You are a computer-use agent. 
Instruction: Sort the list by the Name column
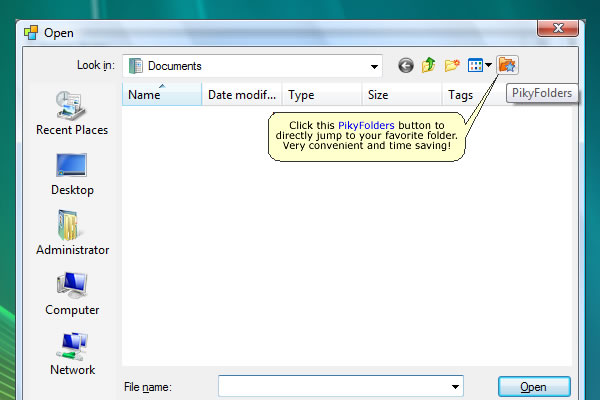(162, 94)
